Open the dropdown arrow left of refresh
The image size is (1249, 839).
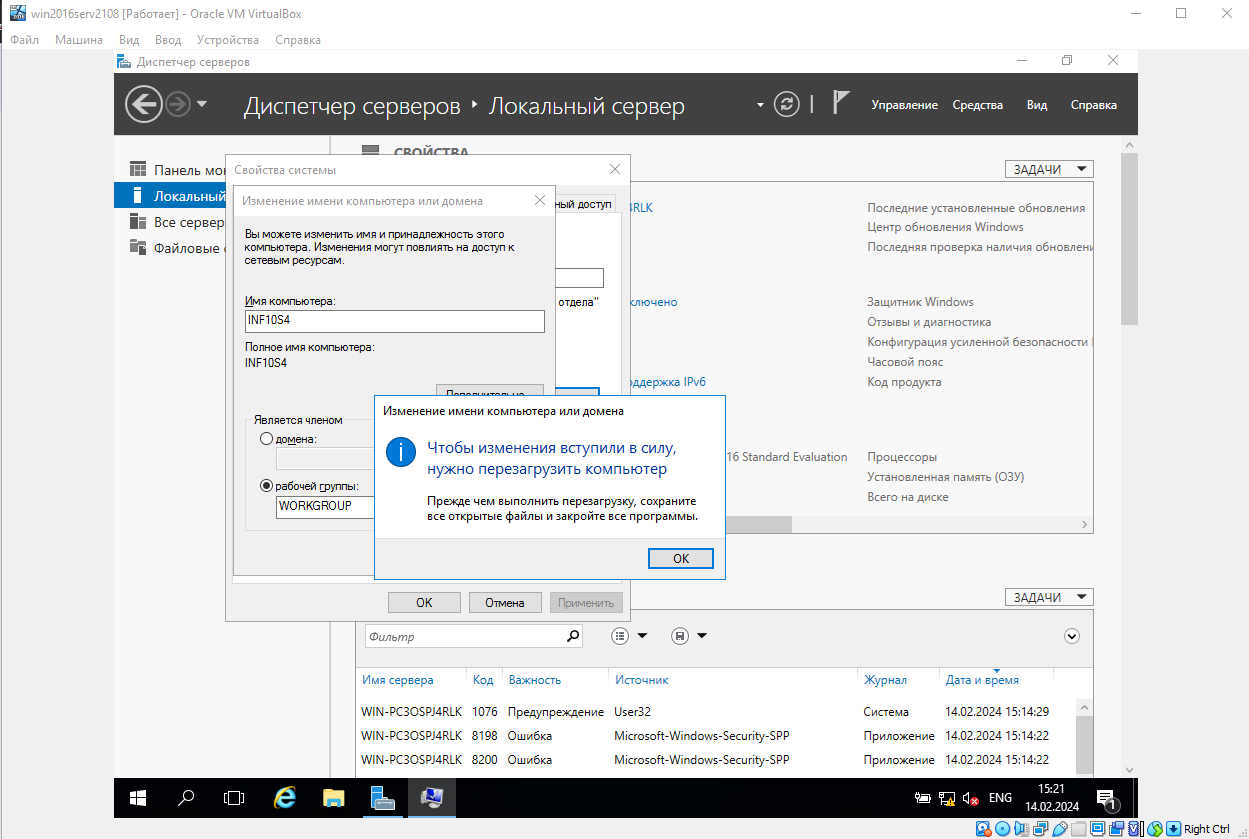tap(760, 104)
